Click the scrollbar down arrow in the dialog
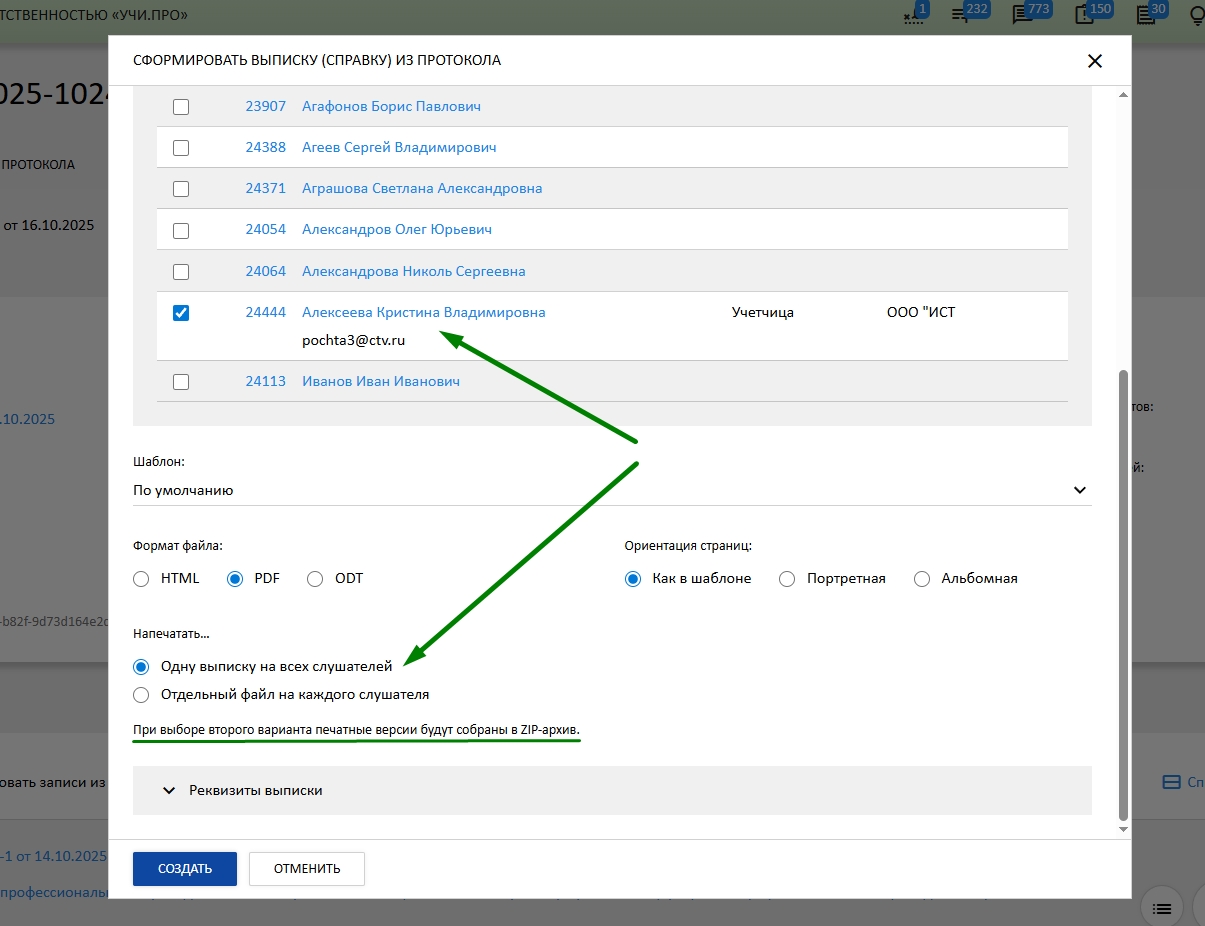Viewport: 1205px width, 926px height. tap(1122, 829)
